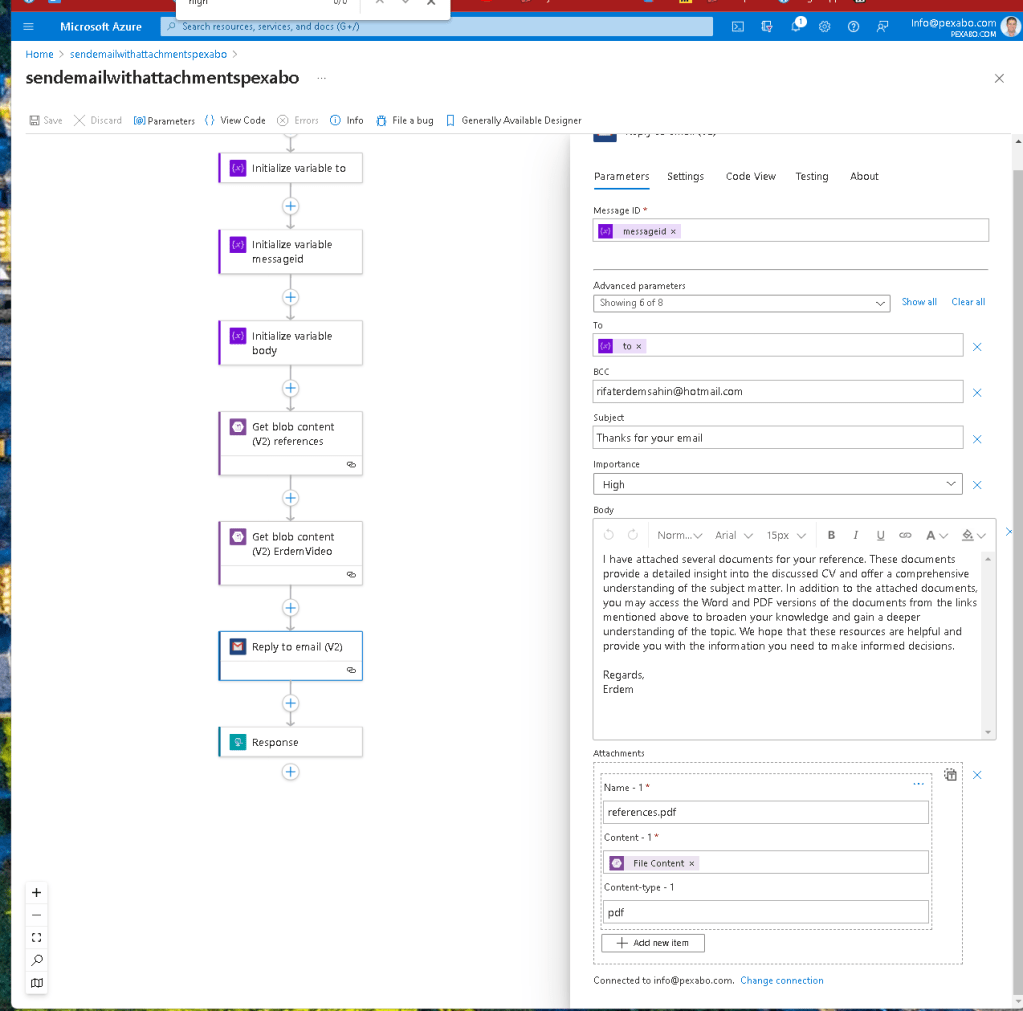Remove the Subject parameter
This screenshot has width=1023, height=1011.
[x=977, y=439]
